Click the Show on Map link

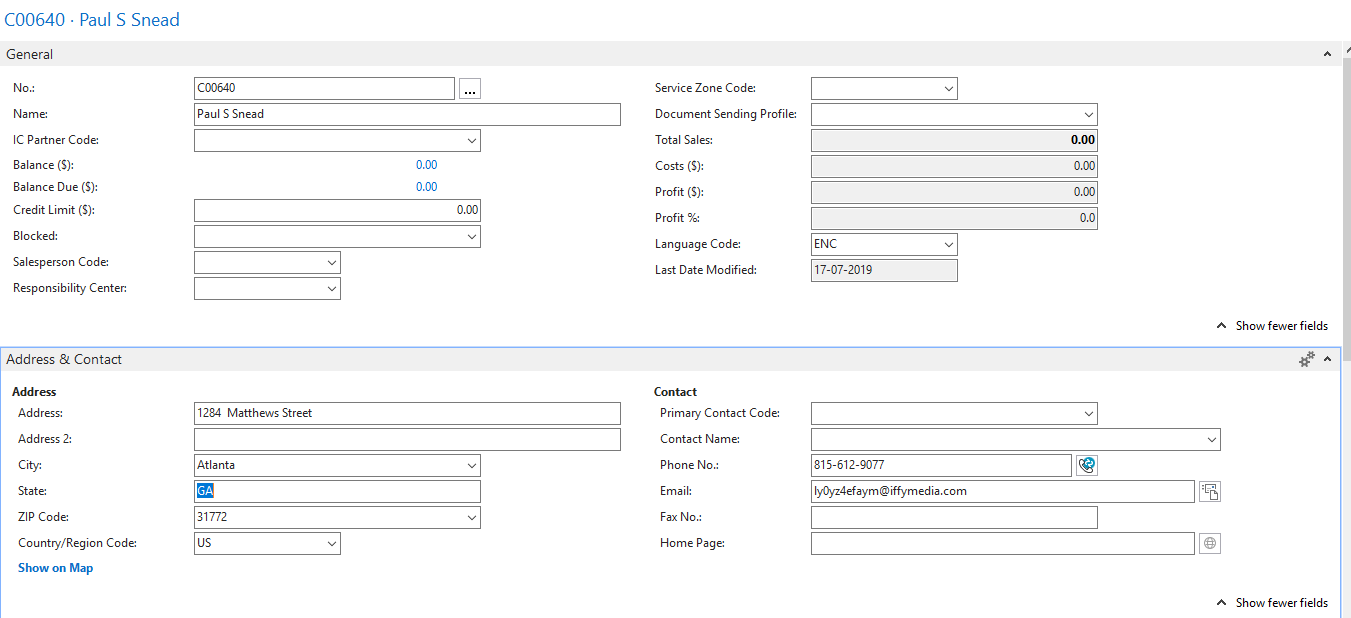click(x=55, y=567)
